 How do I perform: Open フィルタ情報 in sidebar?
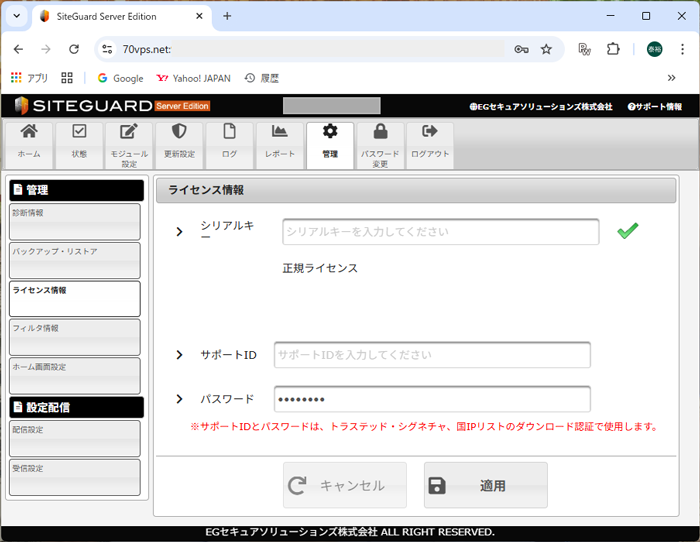(x=75, y=338)
